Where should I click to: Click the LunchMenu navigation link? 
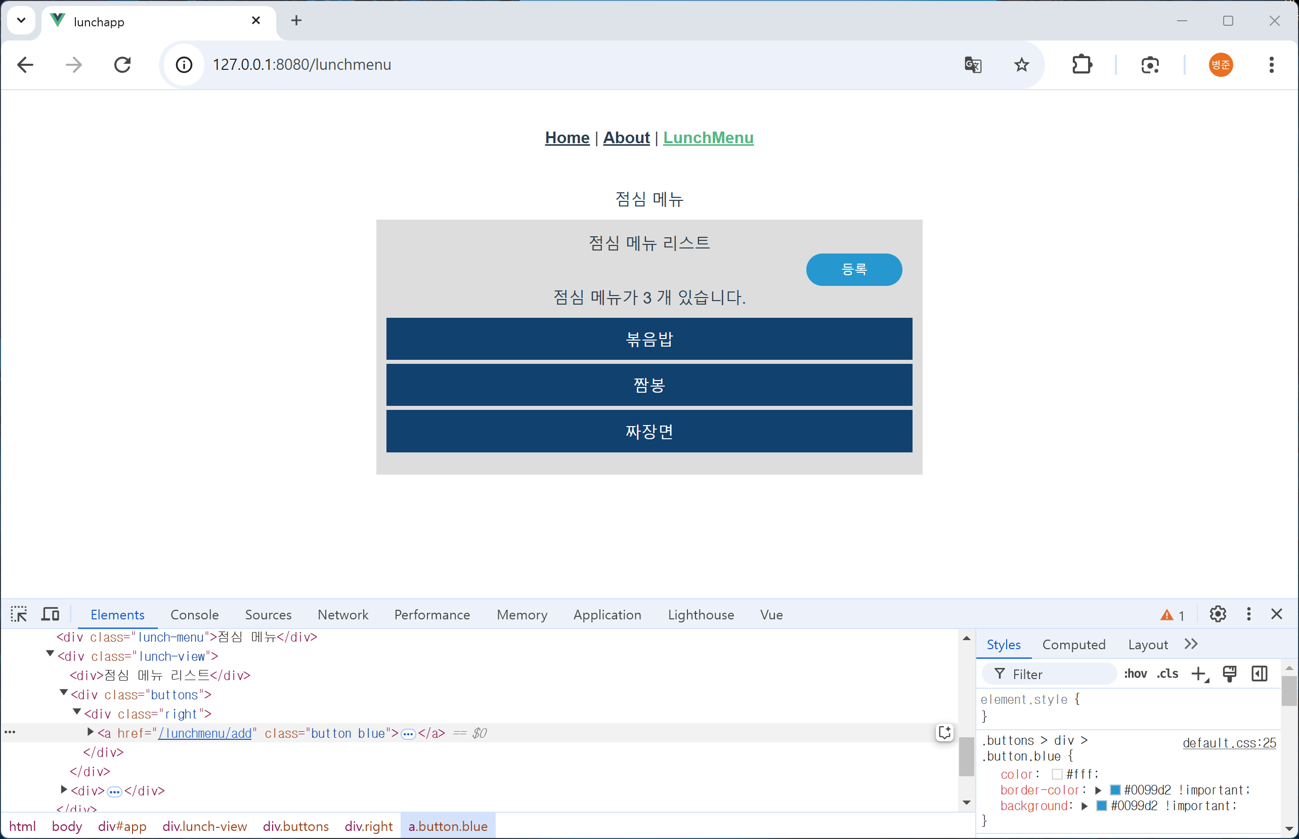[x=708, y=138]
